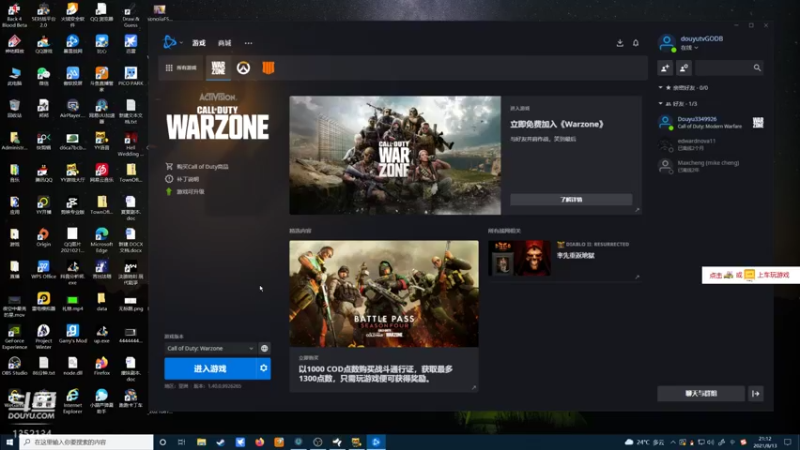Screen dimensions: 800x450
Task: Open PICO PARK desktop shortcut
Action: coord(131,76)
